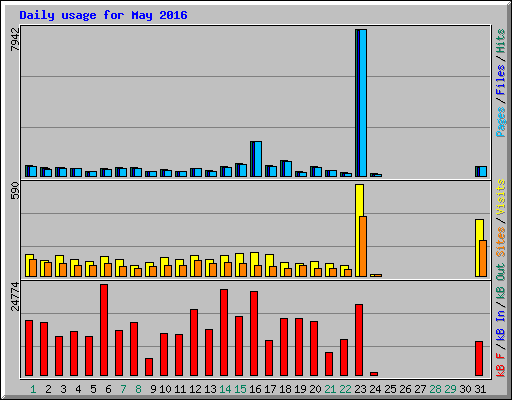
Task: Select the red kB bar for day 1
Action: (x=29, y=348)
